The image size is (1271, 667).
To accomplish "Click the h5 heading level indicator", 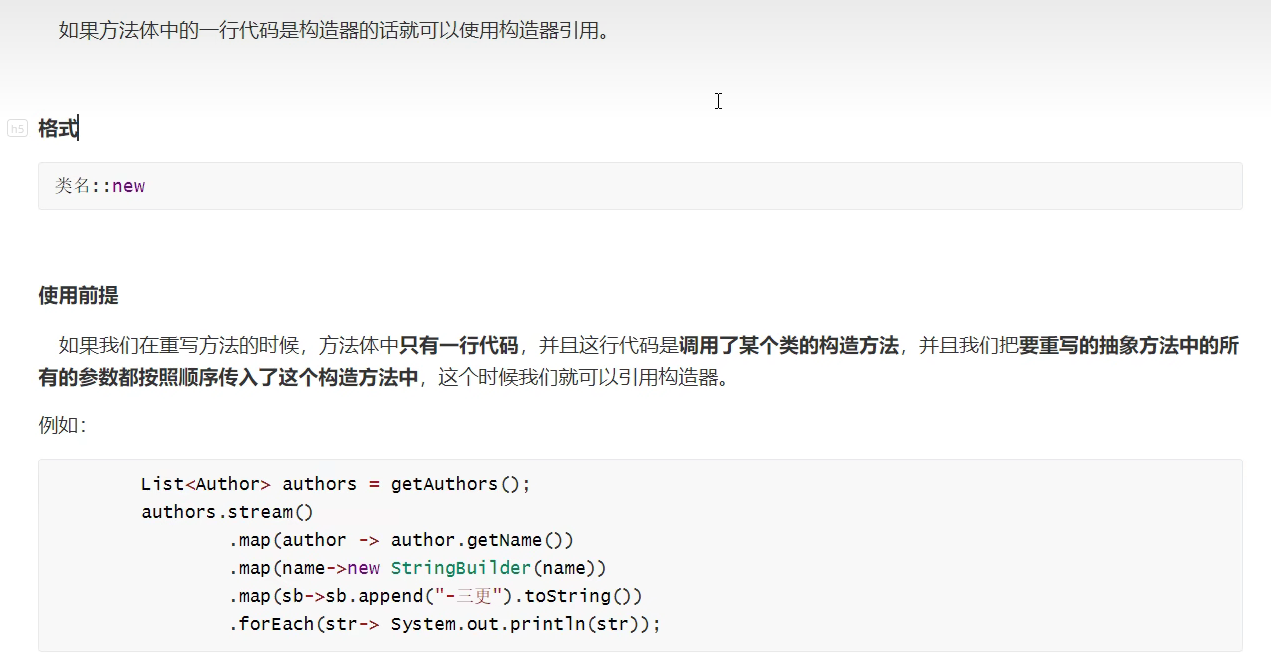I will tap(17, 128).
